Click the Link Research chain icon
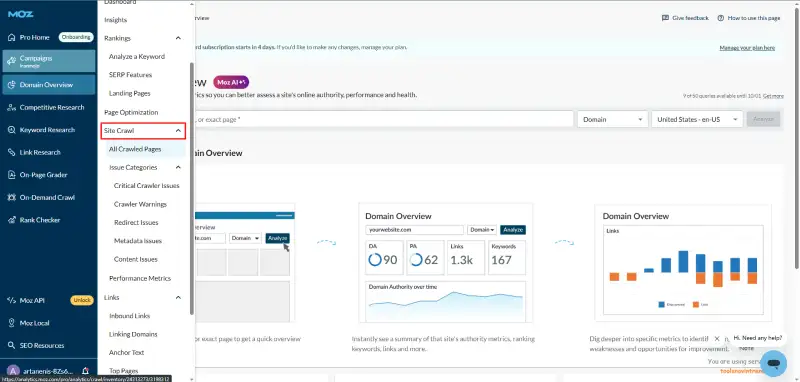The height and width of the screenshot is (382, 800). [x=12, y=152]
